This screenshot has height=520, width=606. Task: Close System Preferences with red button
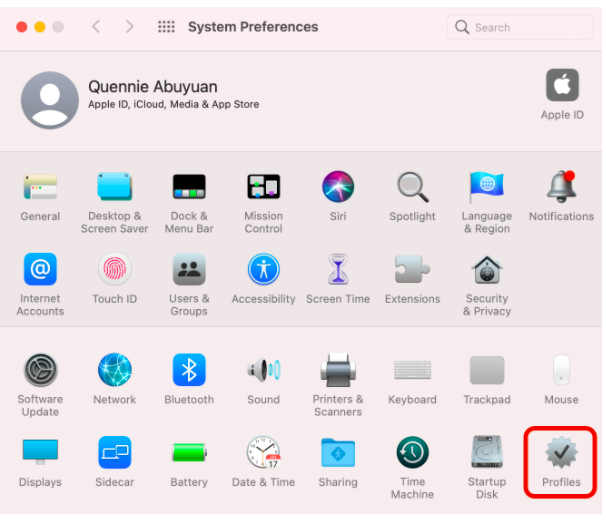click(22, 27)
